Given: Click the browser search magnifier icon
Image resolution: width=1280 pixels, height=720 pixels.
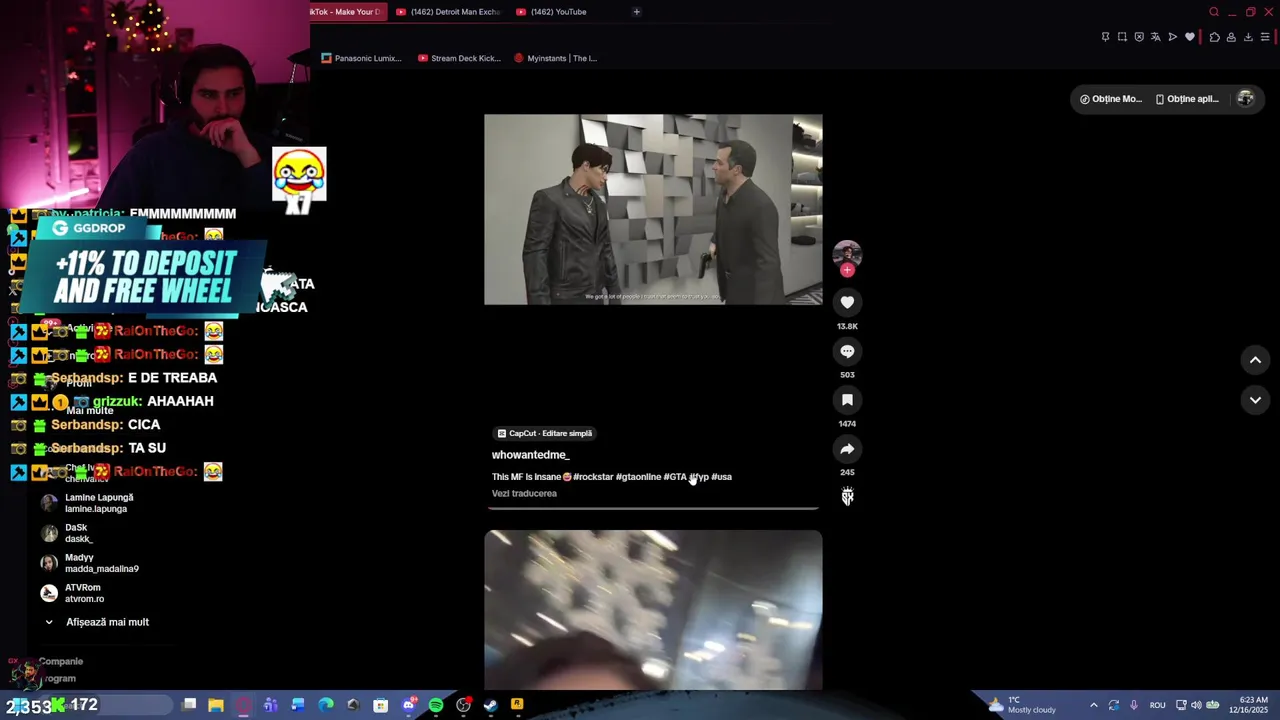Looking at the screenshot, I should [1214, 12].
